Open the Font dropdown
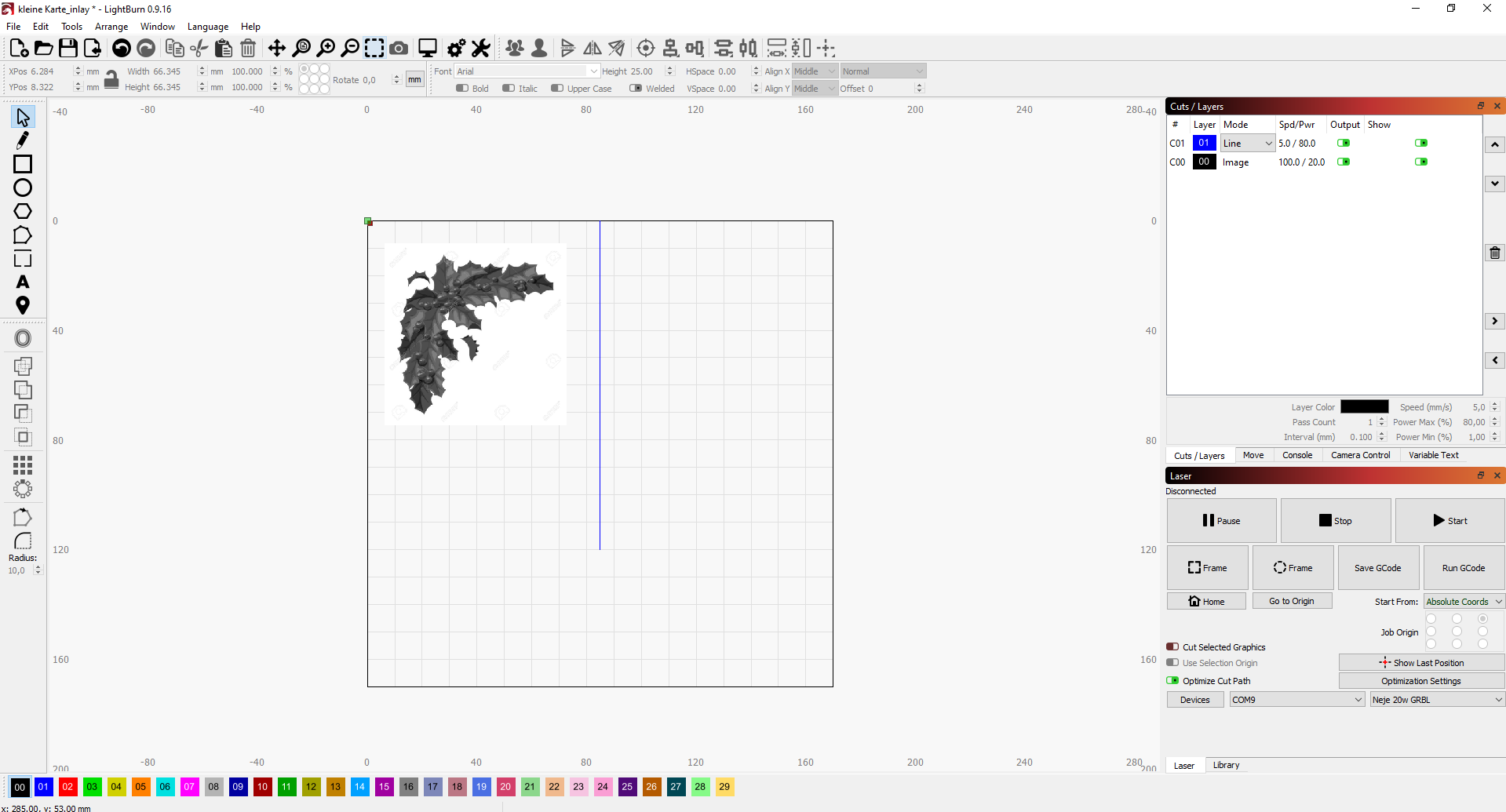This screenshot has width=1506, height=812. tap(527, 71)
